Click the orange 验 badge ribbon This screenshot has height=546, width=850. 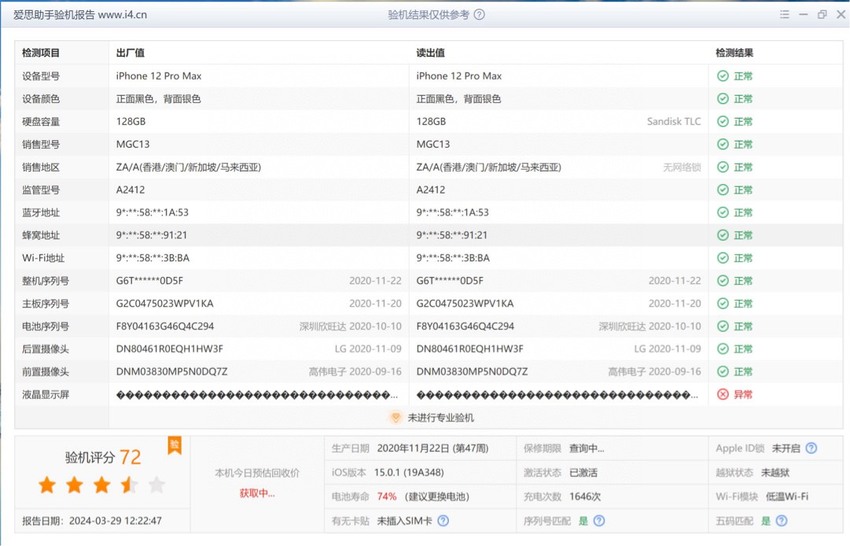click(175, 446)
